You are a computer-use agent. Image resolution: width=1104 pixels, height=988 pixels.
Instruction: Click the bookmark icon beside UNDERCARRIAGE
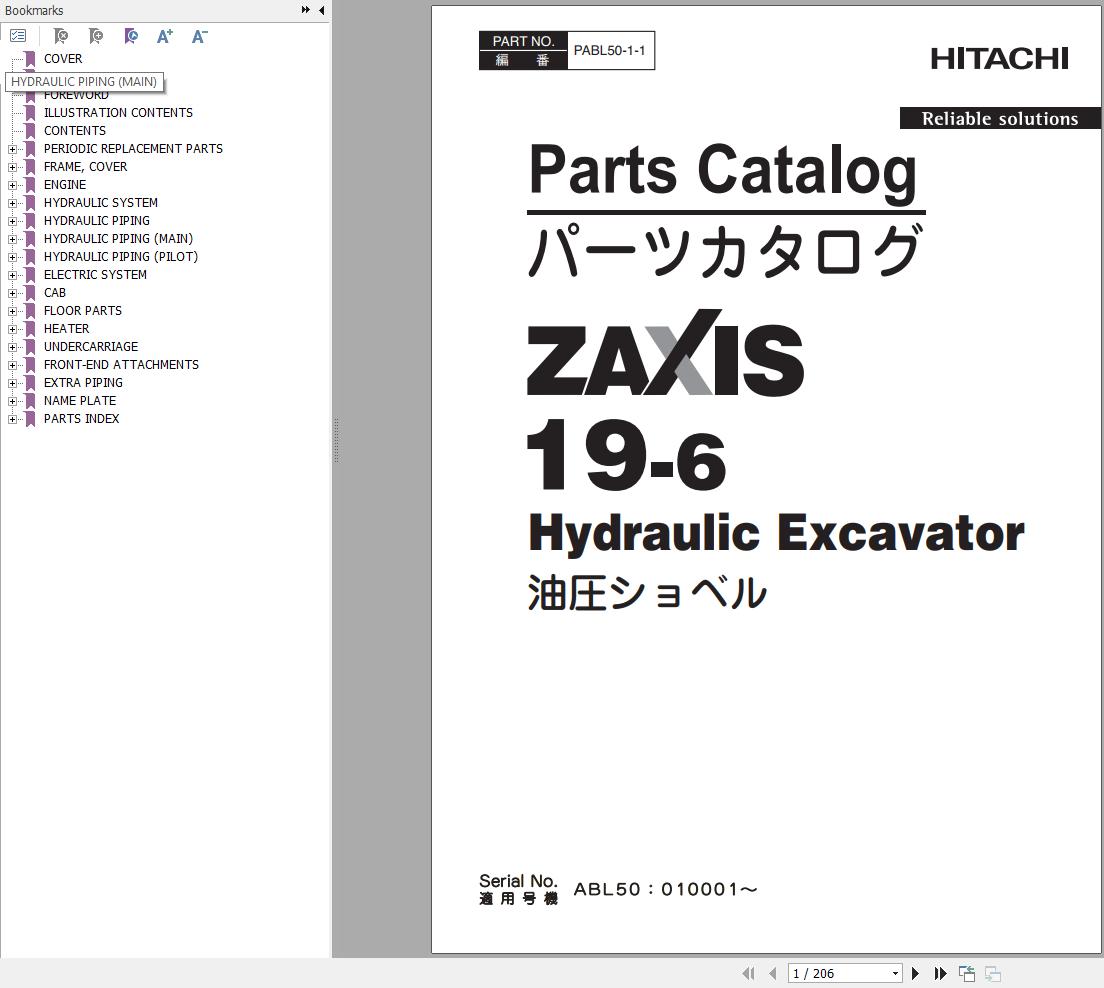30,347
